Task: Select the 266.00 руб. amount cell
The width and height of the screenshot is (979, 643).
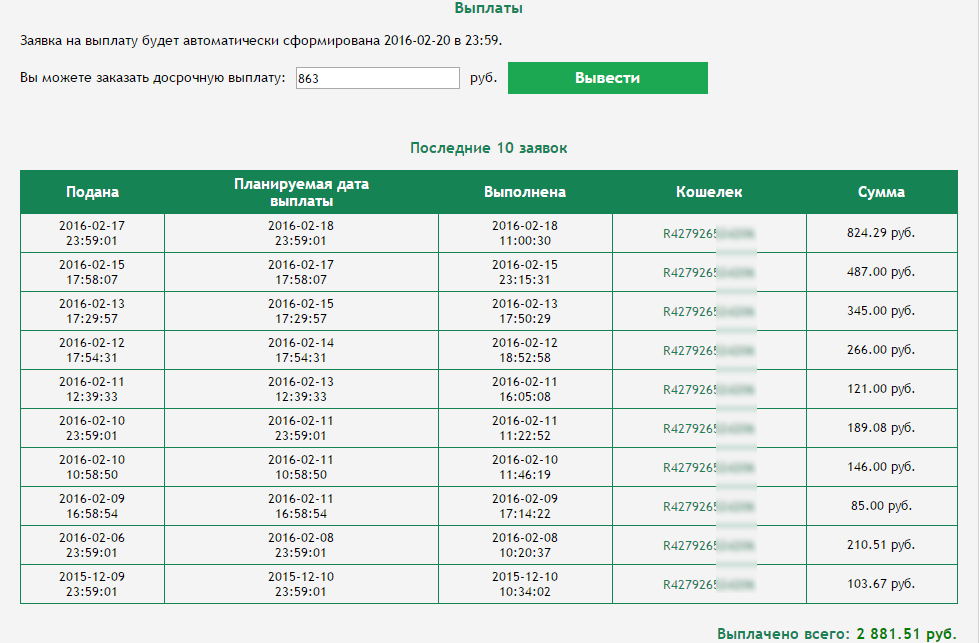Action: [x=881, y=350]
